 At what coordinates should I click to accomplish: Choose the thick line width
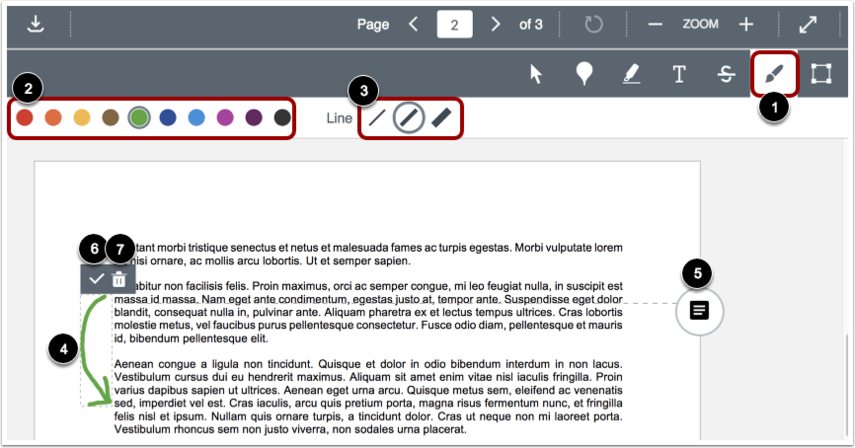(441, 118)
